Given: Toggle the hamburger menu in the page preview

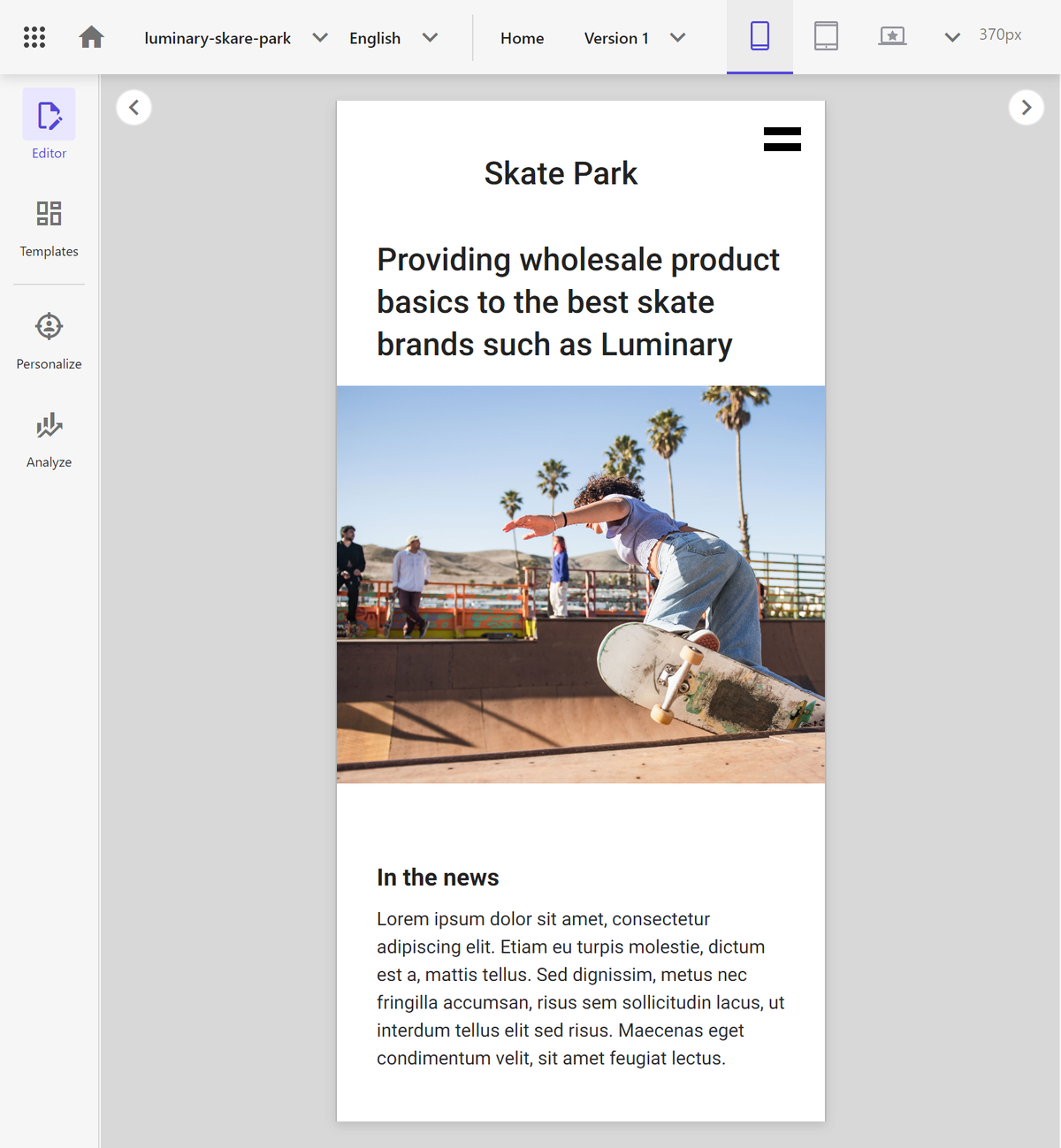Looking at the screenshot, I should point(782,139).
